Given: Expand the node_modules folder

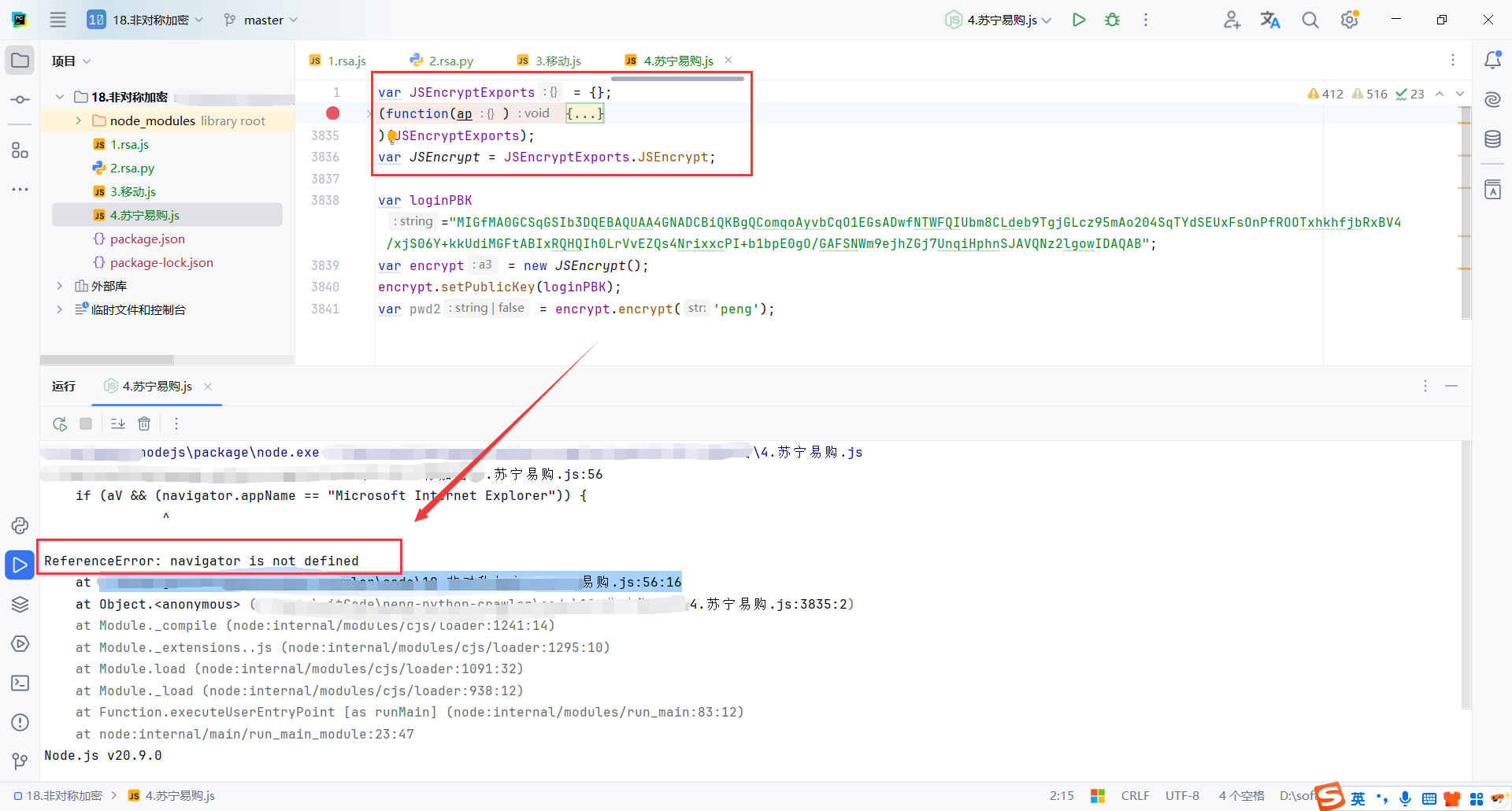Looking at the screenshot, I should pos(78,120).
